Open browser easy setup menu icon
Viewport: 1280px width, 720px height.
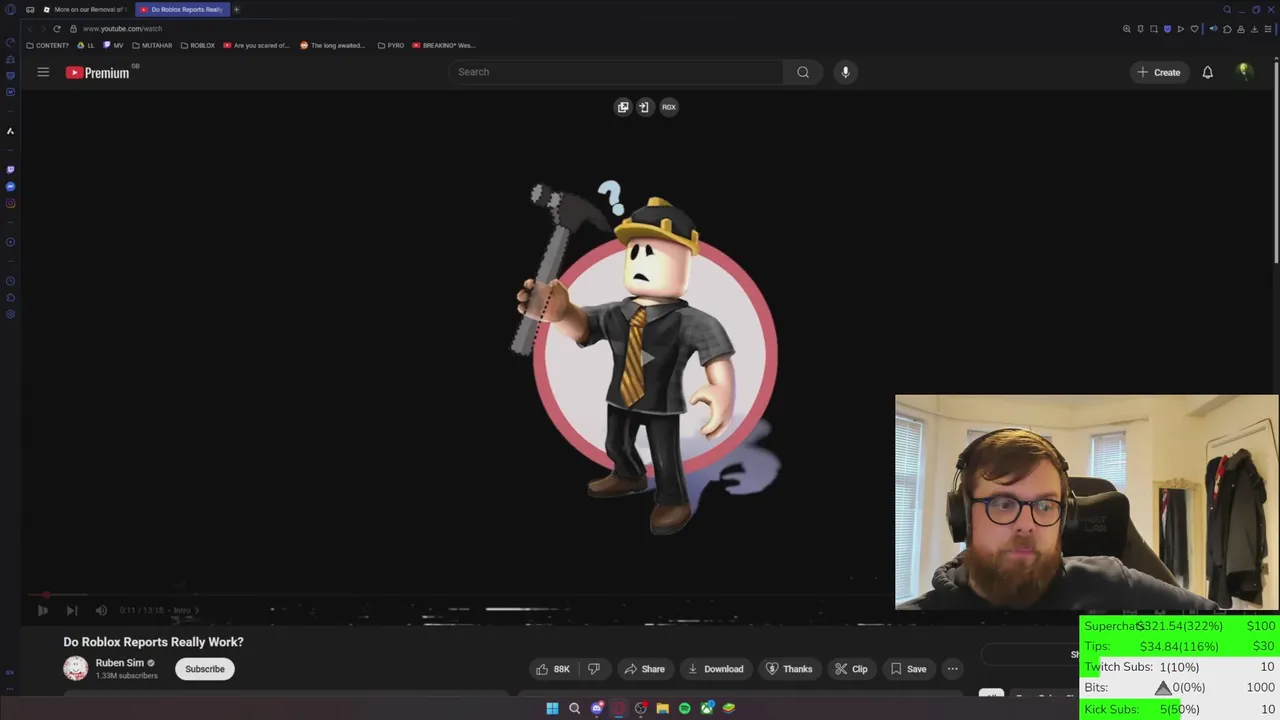point(1268,29)
